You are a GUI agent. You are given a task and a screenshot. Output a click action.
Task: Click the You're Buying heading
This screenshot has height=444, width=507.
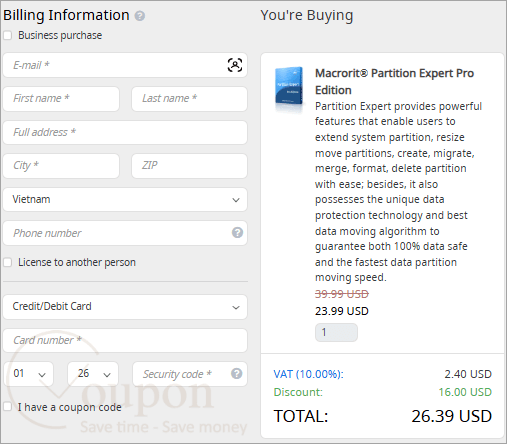(306, 15)
